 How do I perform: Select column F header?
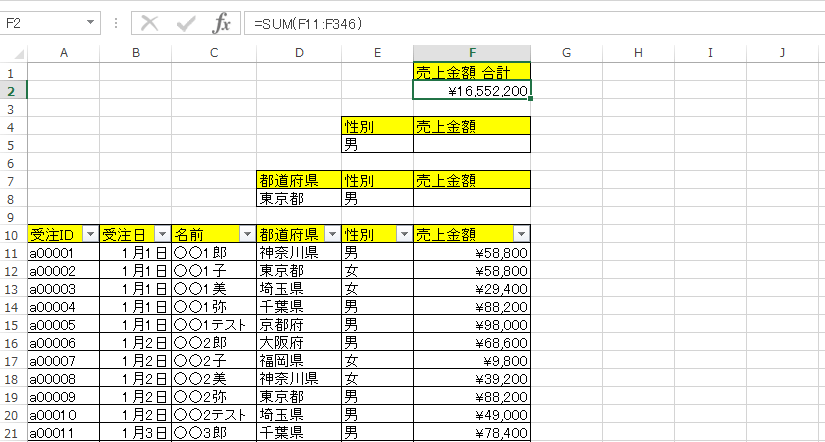[x=472, y=52]
